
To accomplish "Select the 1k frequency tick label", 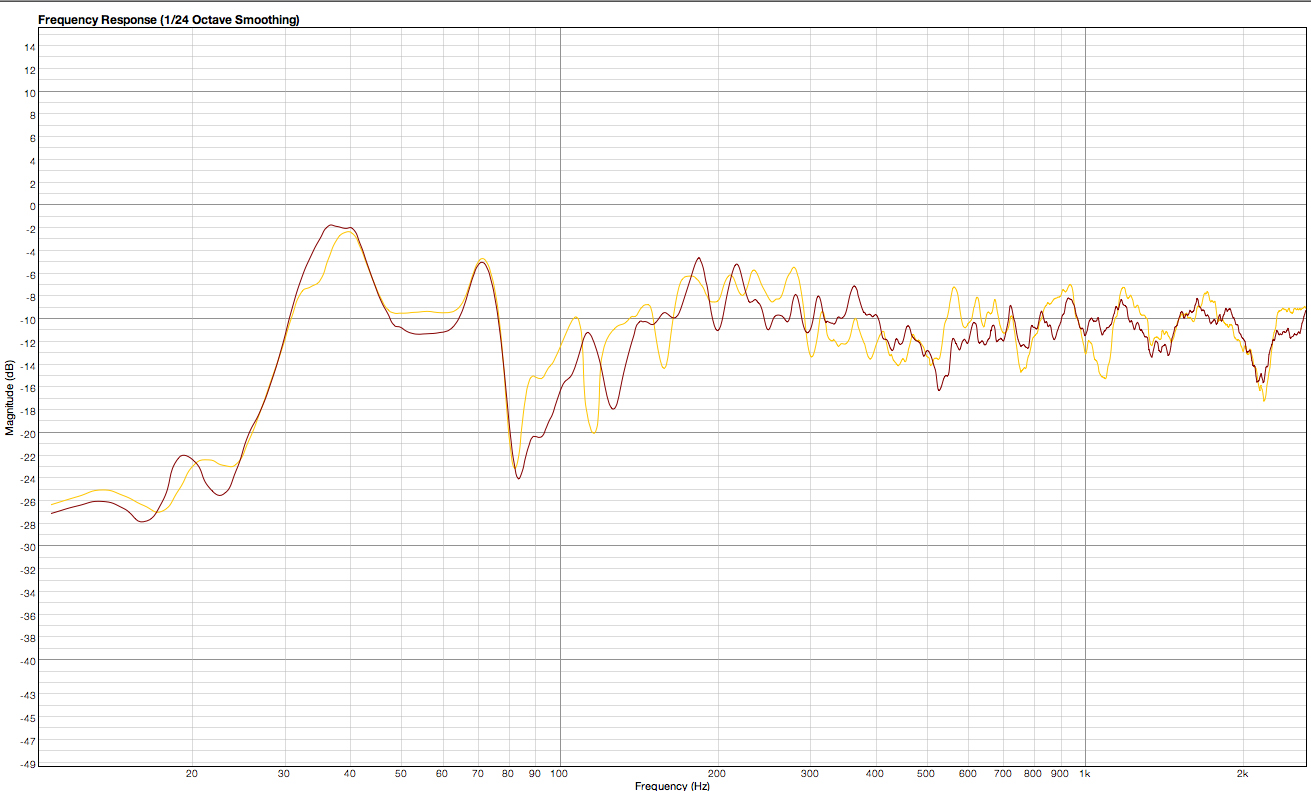I will point(1084,774).
